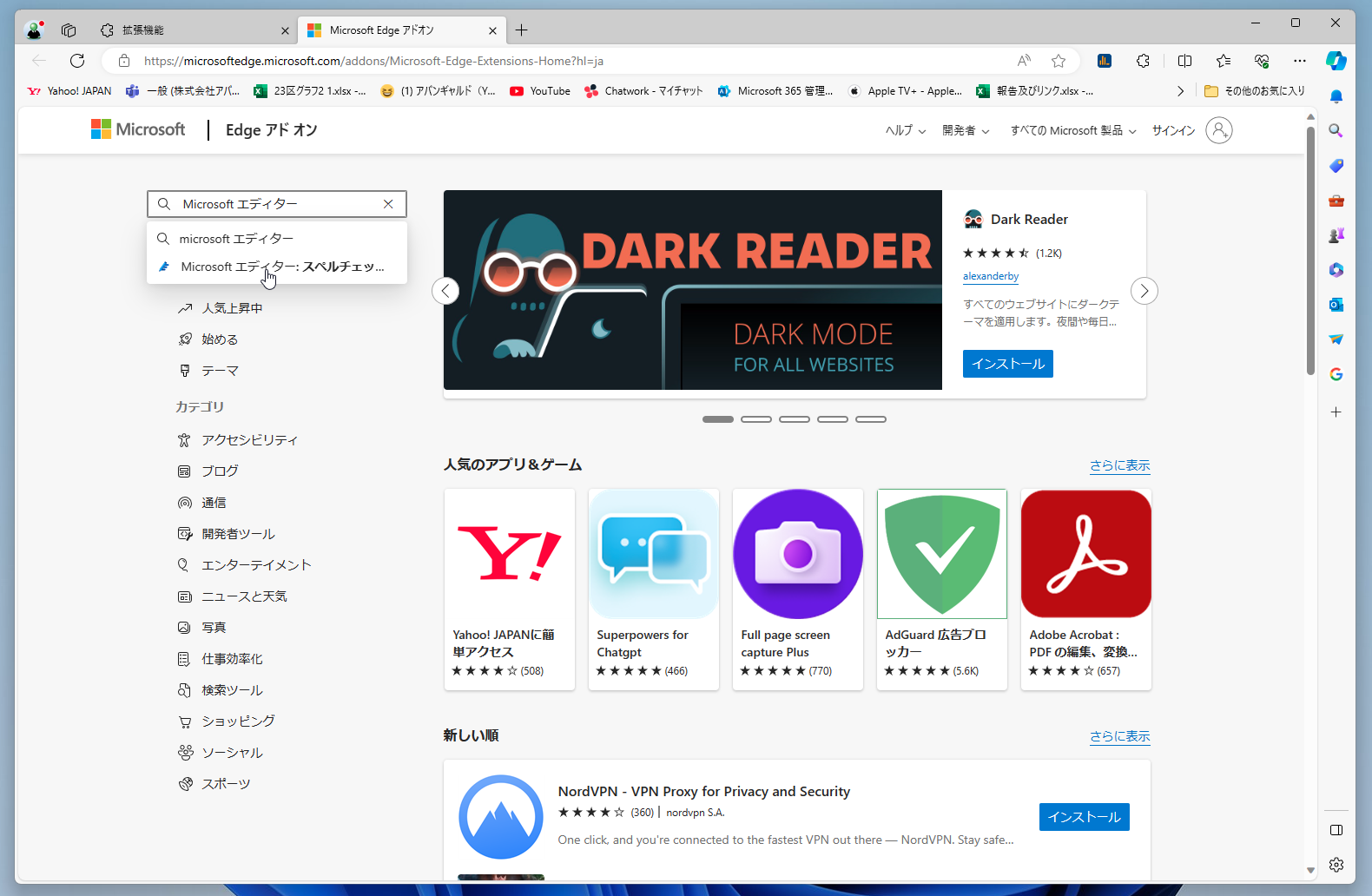Viewport: 1372px width, 896px height.
Task: Open the sidebar notifications bell icon
Action: pos(1336,96)
